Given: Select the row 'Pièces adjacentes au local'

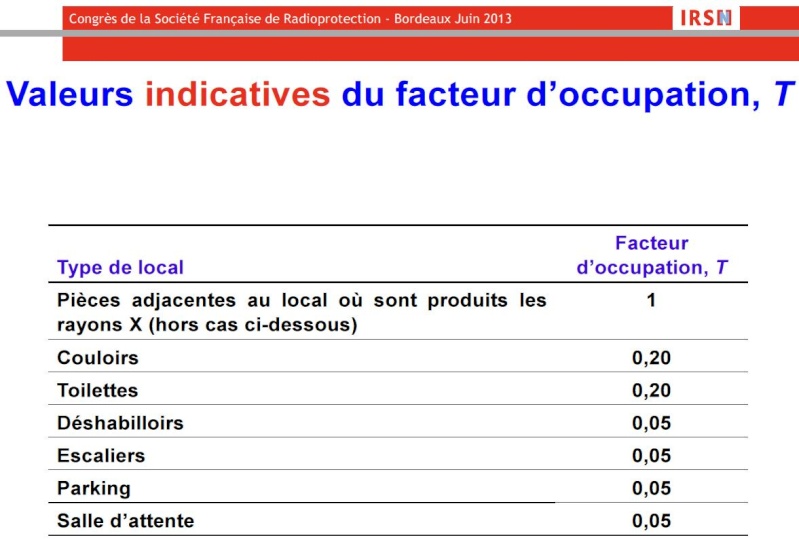Looking at the screenshot, I should [x=397, y=311].
